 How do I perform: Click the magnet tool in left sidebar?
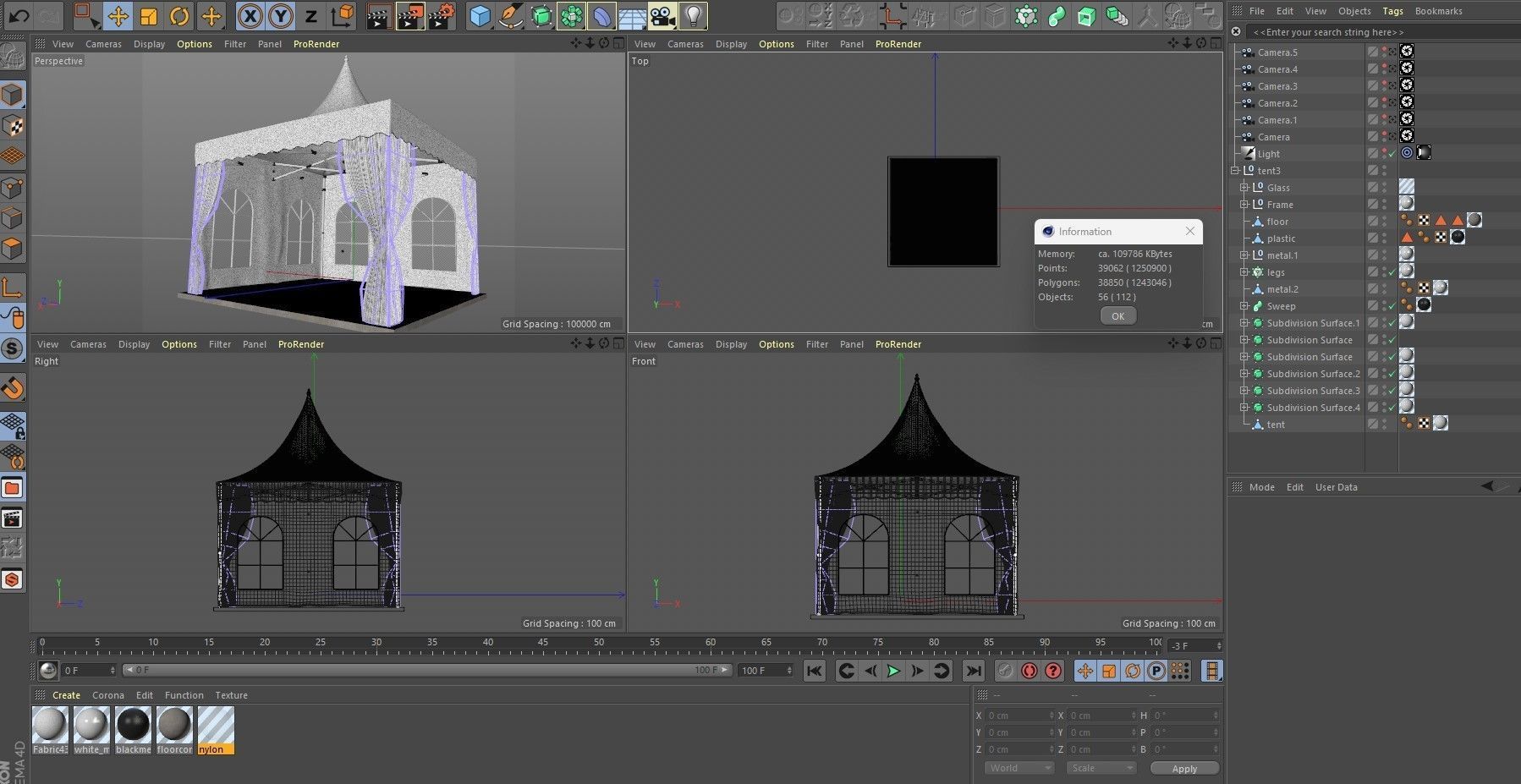tap(13, 388)
